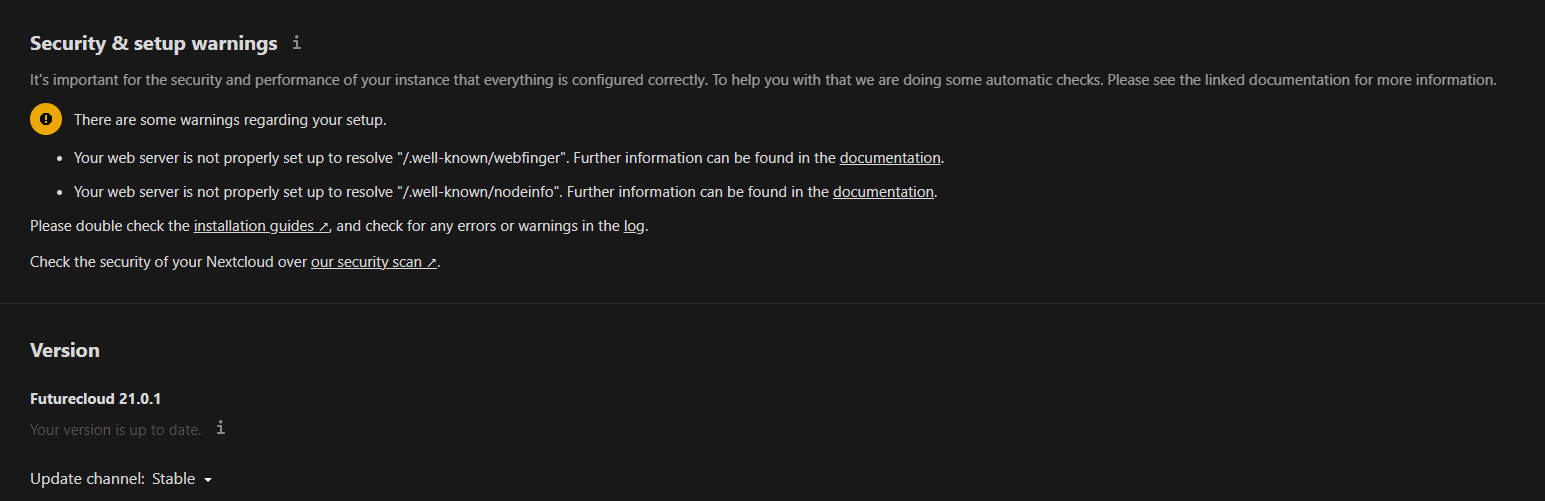
Task: Click 'There are some warnings regarding your setup' message
Action: click(230, 120)
